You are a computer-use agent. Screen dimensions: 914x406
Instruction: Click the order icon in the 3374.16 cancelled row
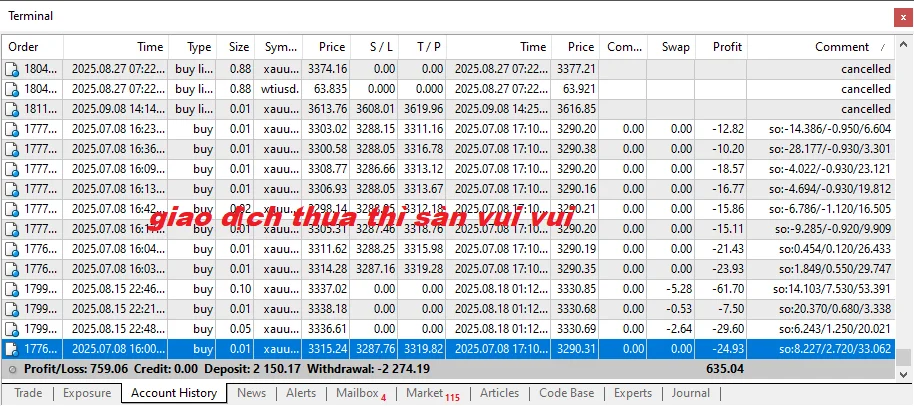click(x=12, y=69)
